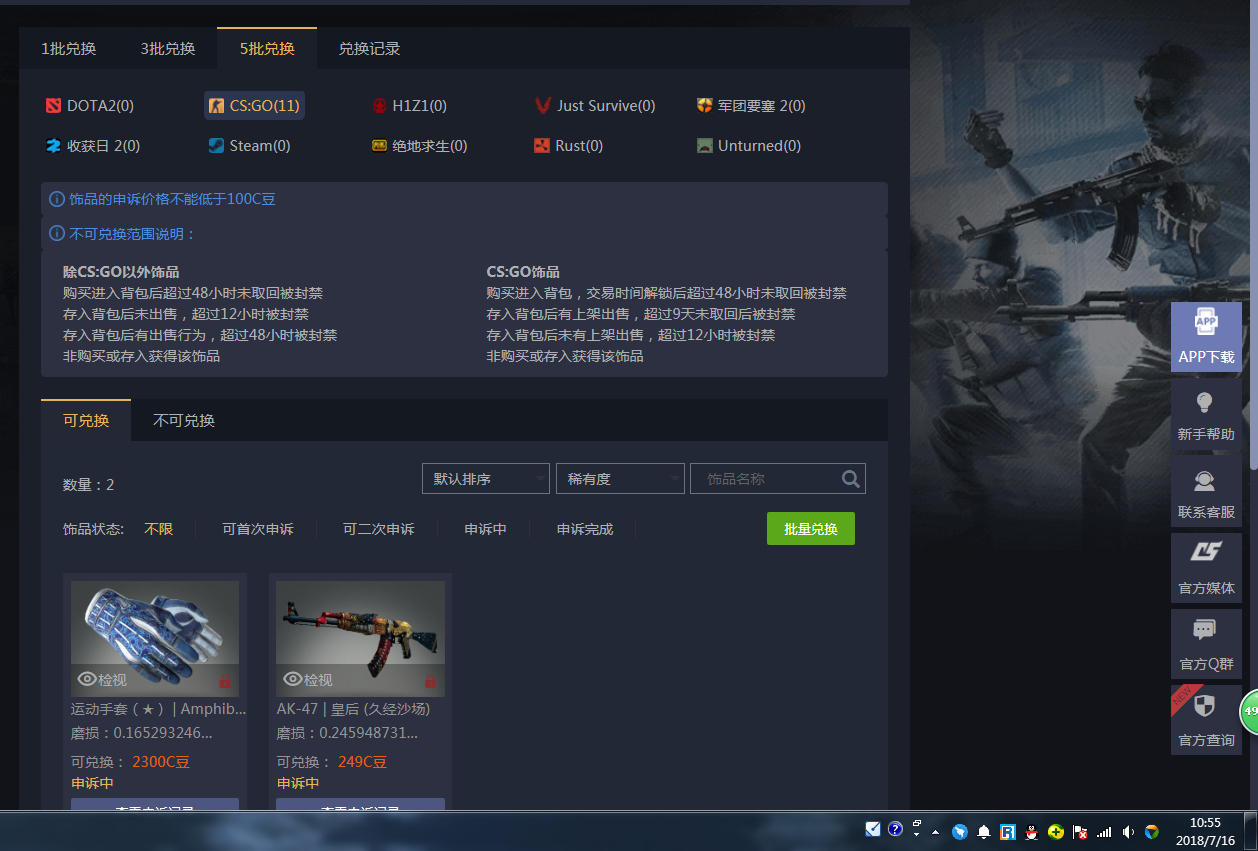Open the 1批兑换 tab
Viewport: 1258px width, 851px height.
(x=69, y=49)
